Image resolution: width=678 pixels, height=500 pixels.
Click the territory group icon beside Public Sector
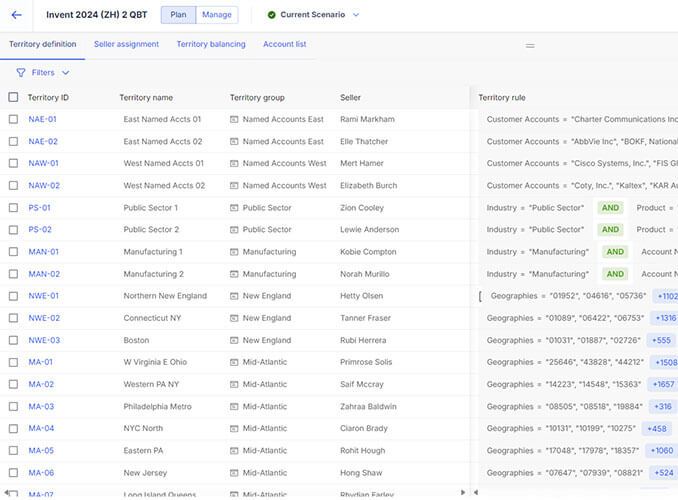(x=234, y=208)
